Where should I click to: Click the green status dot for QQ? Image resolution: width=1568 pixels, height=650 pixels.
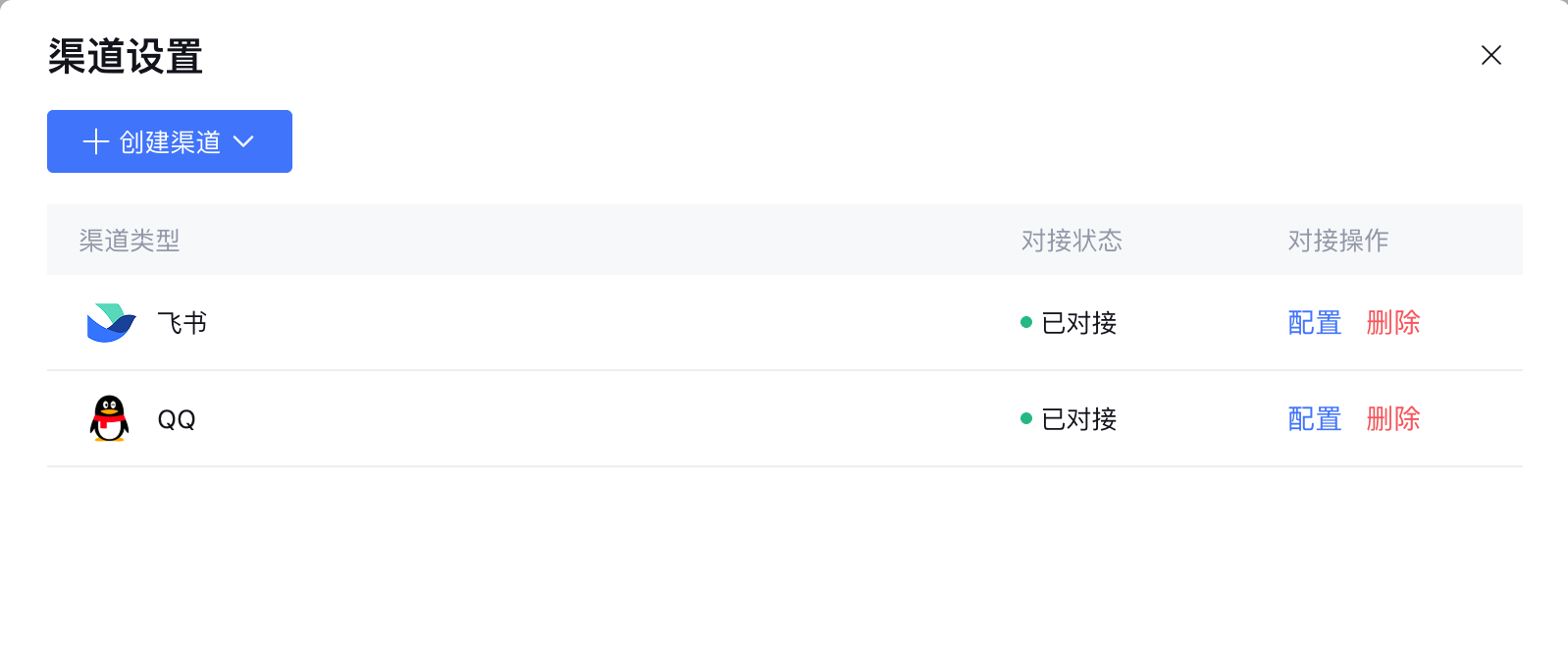pos(1026,418)
